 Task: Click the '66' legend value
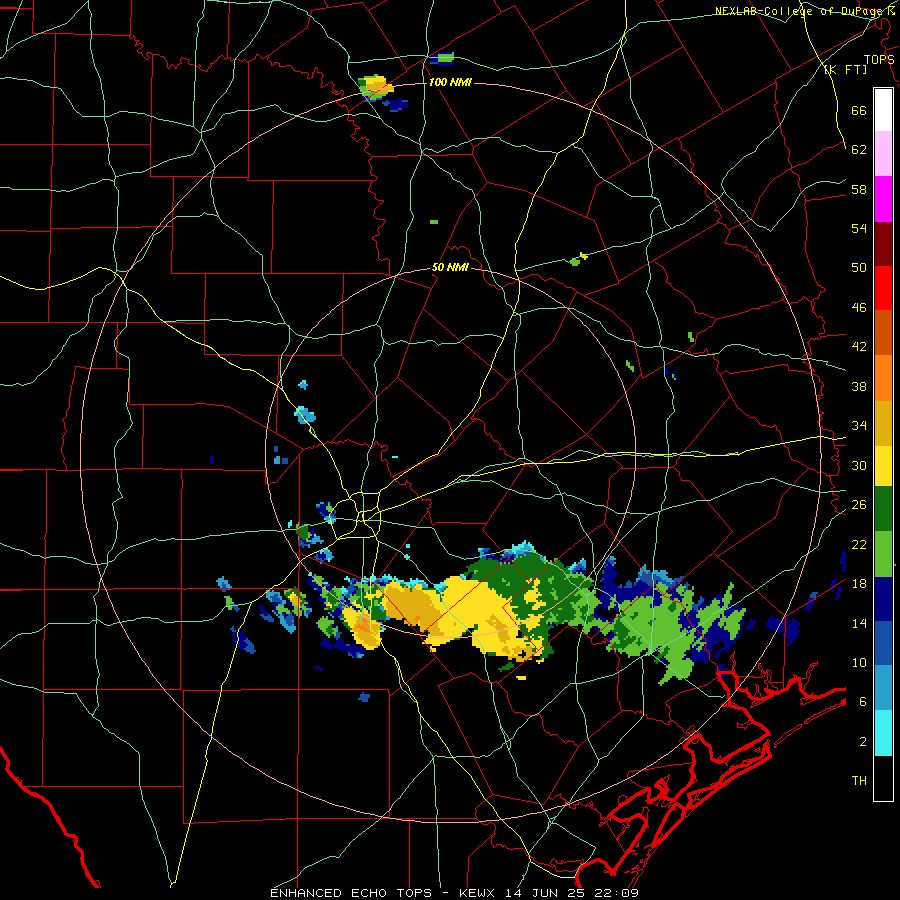click(x=859, y=110)
